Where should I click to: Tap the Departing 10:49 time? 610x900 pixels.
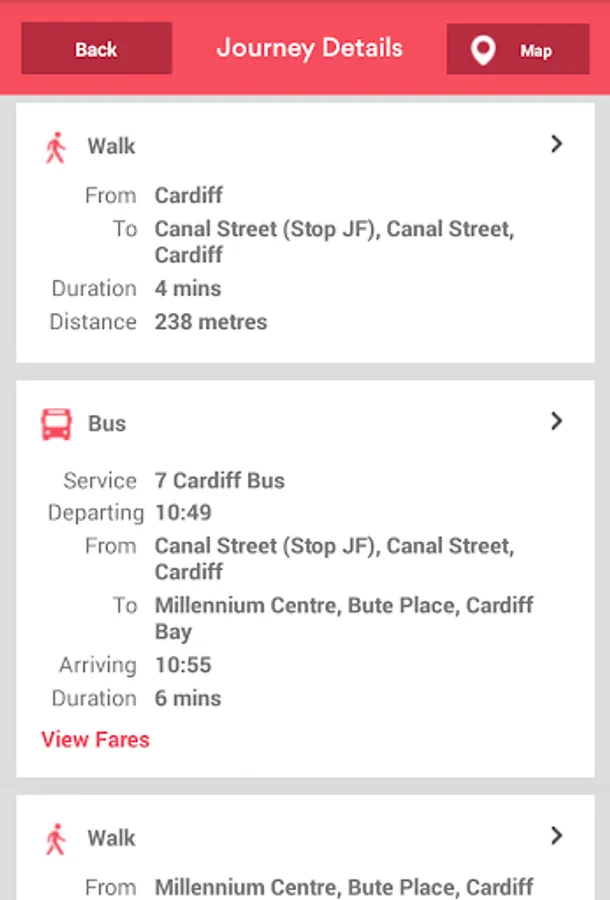click(x=183, y=513)
